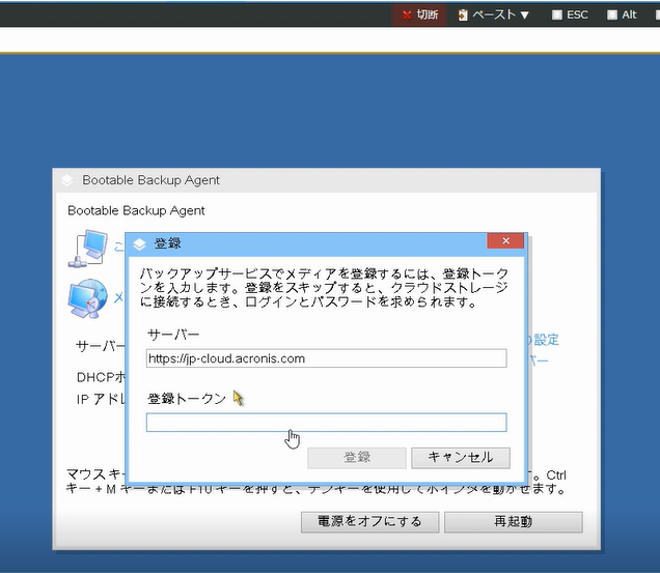660x573 pixels.
Task: Toggle the Alt key checkbox
Action: pos(612,15)
